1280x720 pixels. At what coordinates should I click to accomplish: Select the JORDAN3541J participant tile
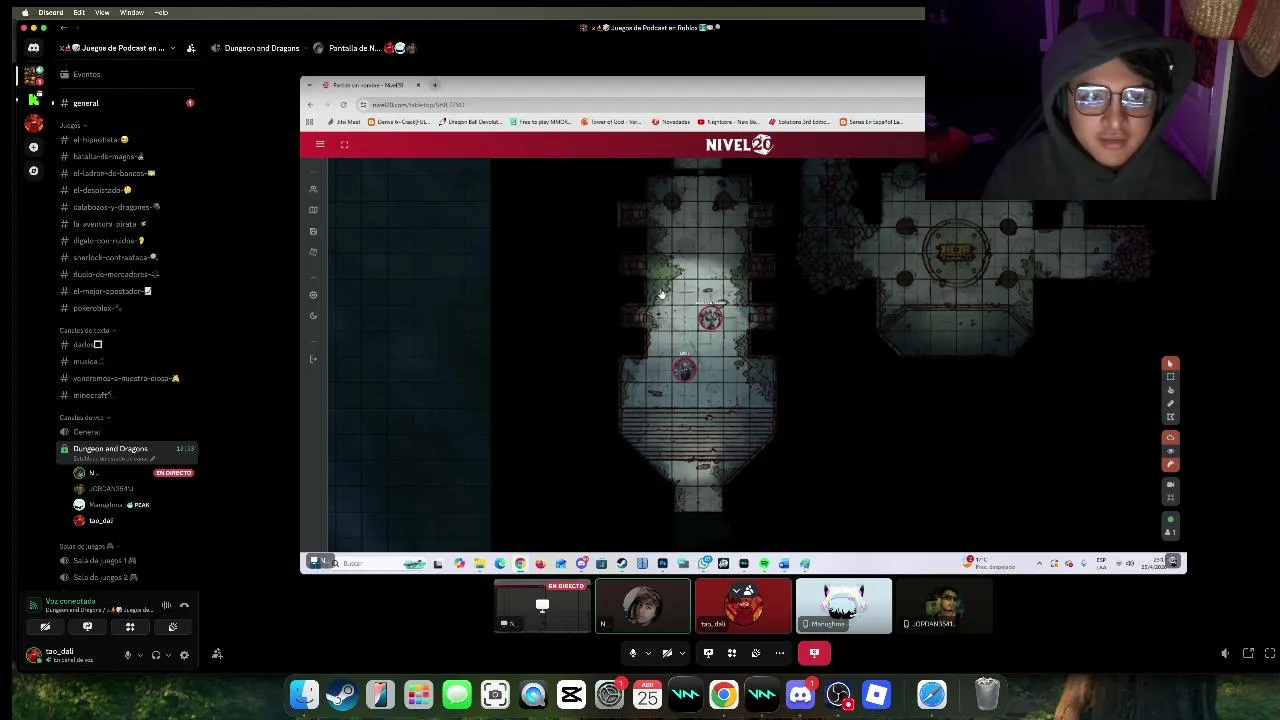(944, 606)
